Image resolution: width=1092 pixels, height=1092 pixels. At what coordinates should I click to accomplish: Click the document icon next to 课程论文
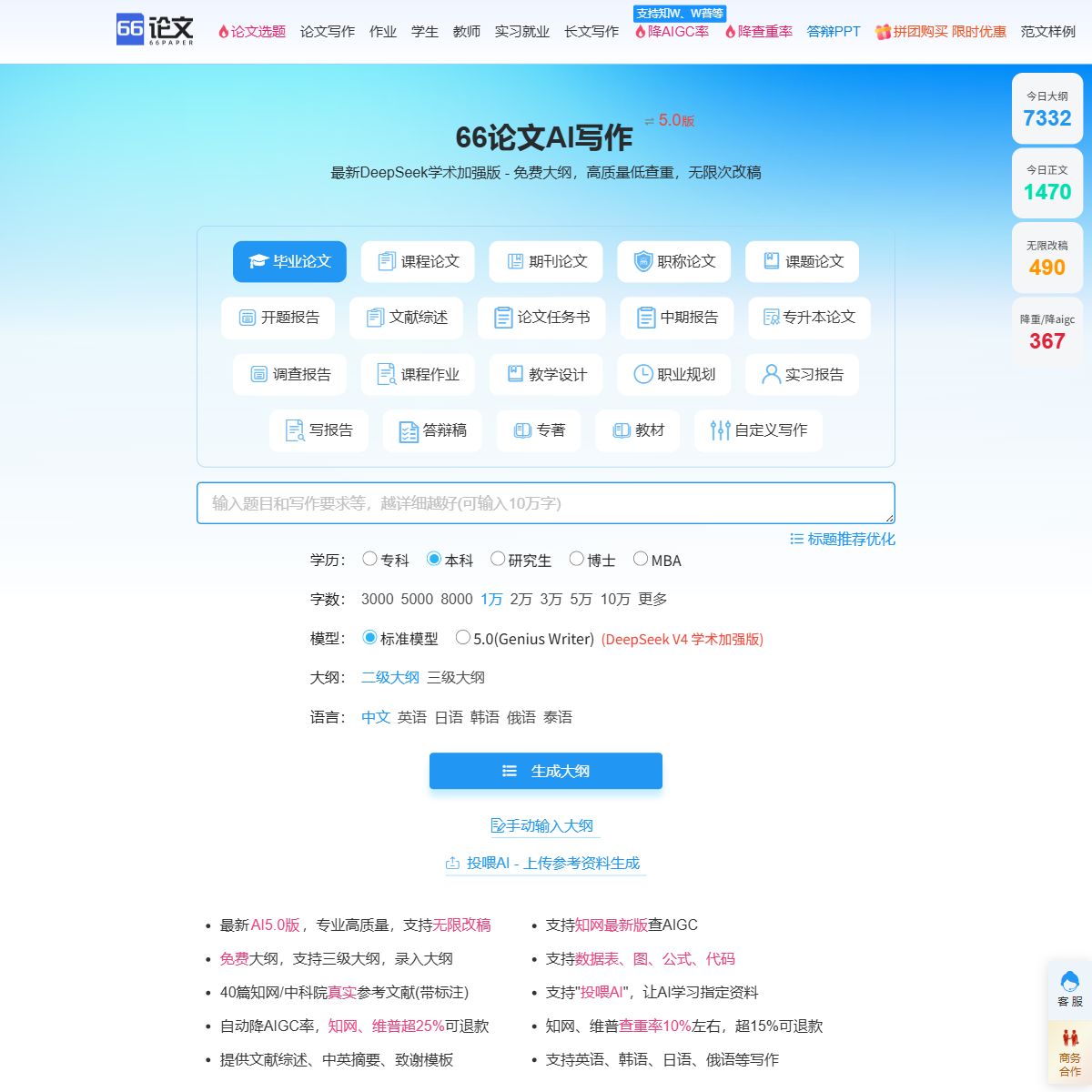pyautogui.click(x=387, y=261)
